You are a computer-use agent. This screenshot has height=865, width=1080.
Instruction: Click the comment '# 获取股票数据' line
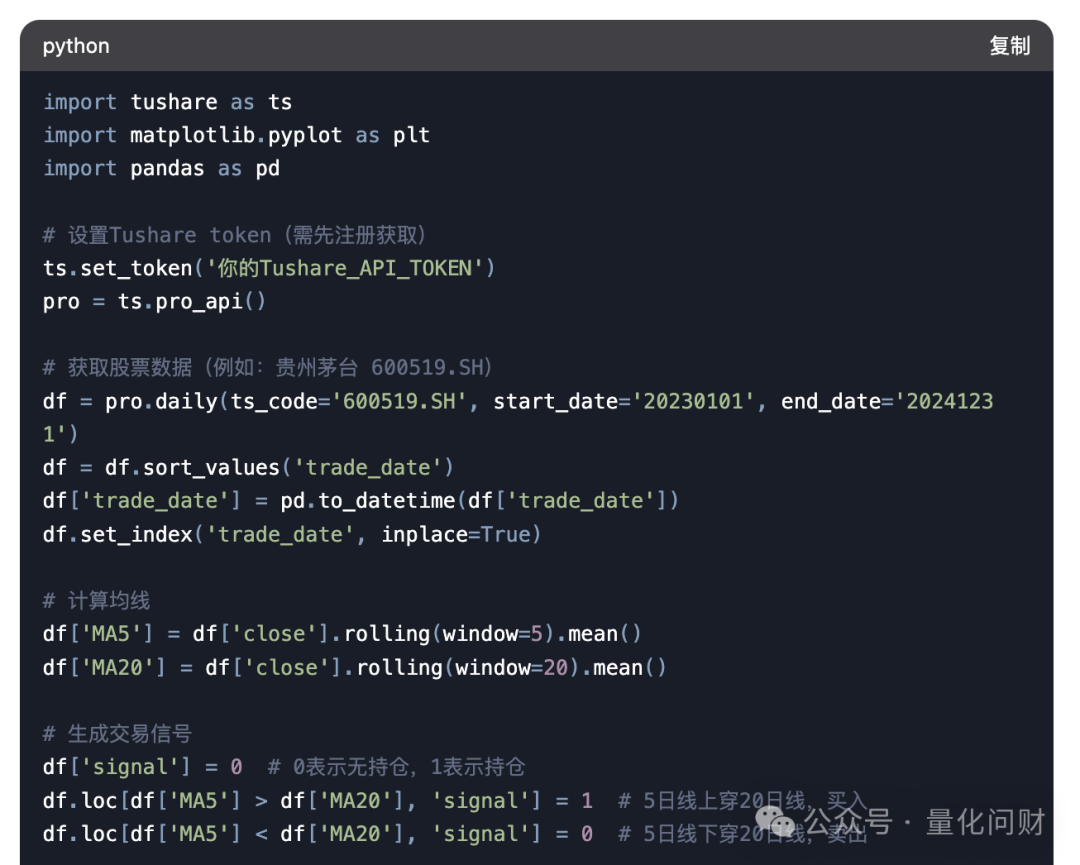(x=267, y=367)
